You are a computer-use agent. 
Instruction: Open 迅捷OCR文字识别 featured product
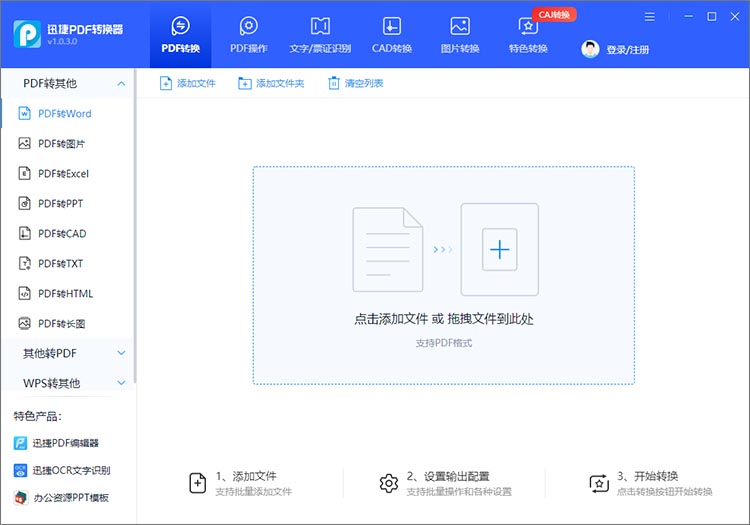(62, 470)
